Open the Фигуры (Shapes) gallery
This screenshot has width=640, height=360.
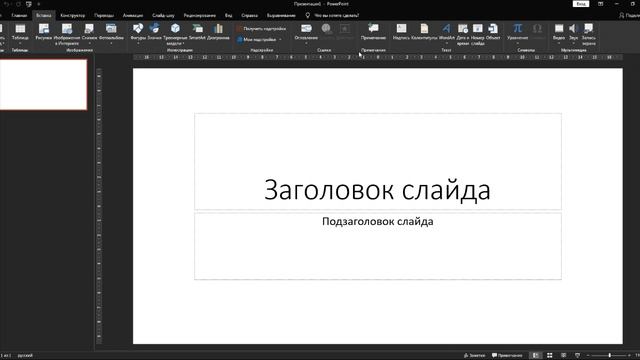138,33
